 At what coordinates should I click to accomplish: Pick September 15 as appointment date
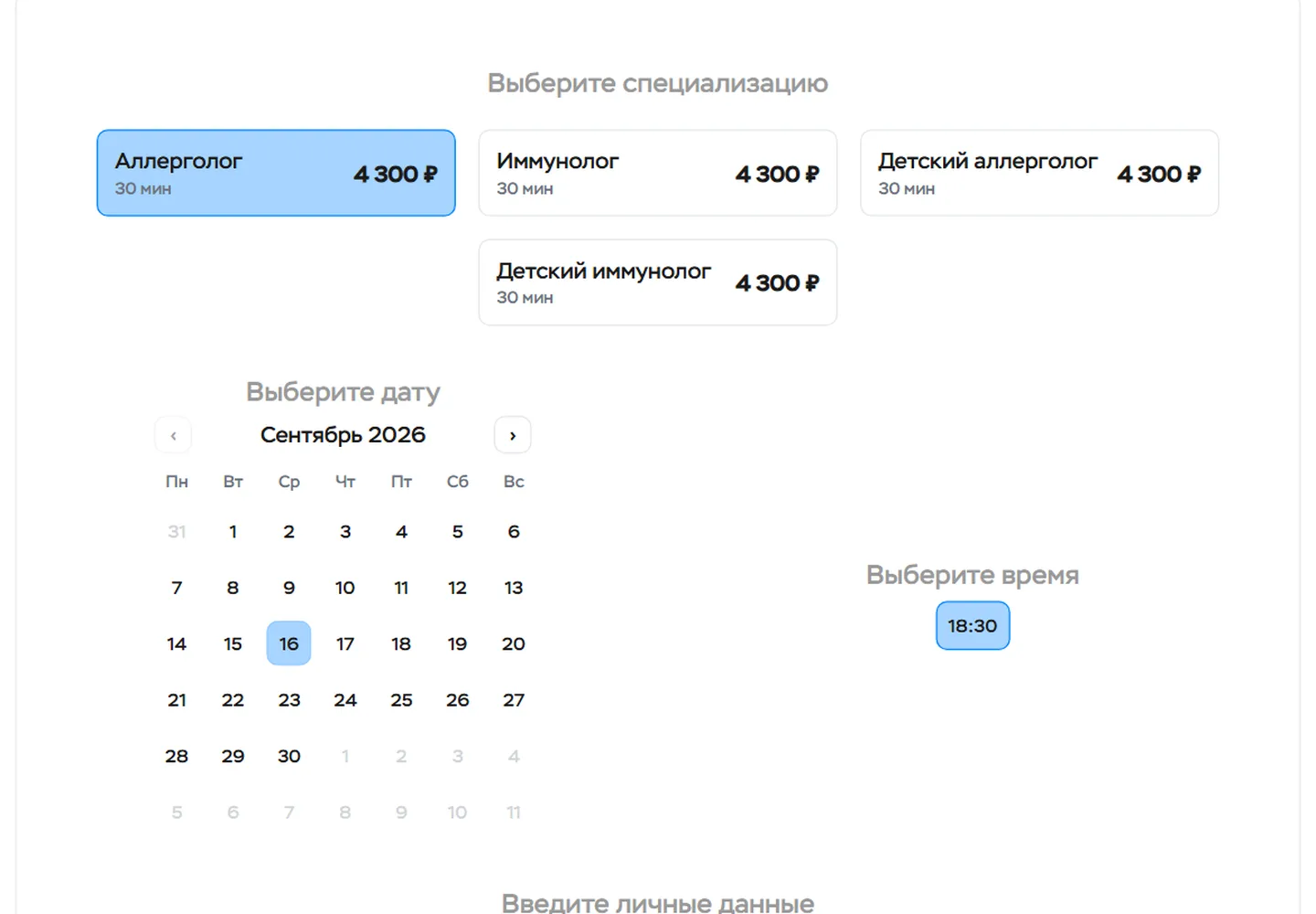(x=233, y=643)
